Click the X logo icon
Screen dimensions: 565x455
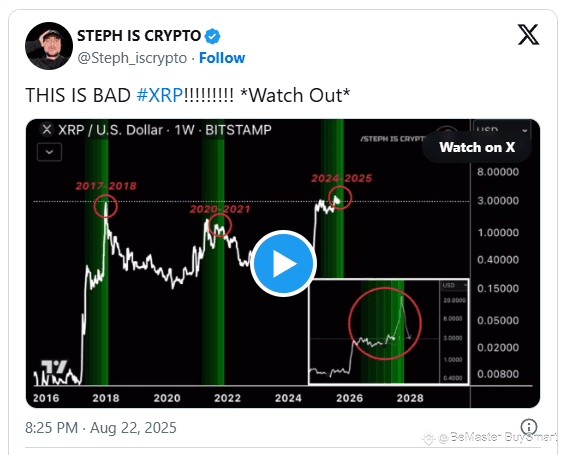(x=528, y=35)
